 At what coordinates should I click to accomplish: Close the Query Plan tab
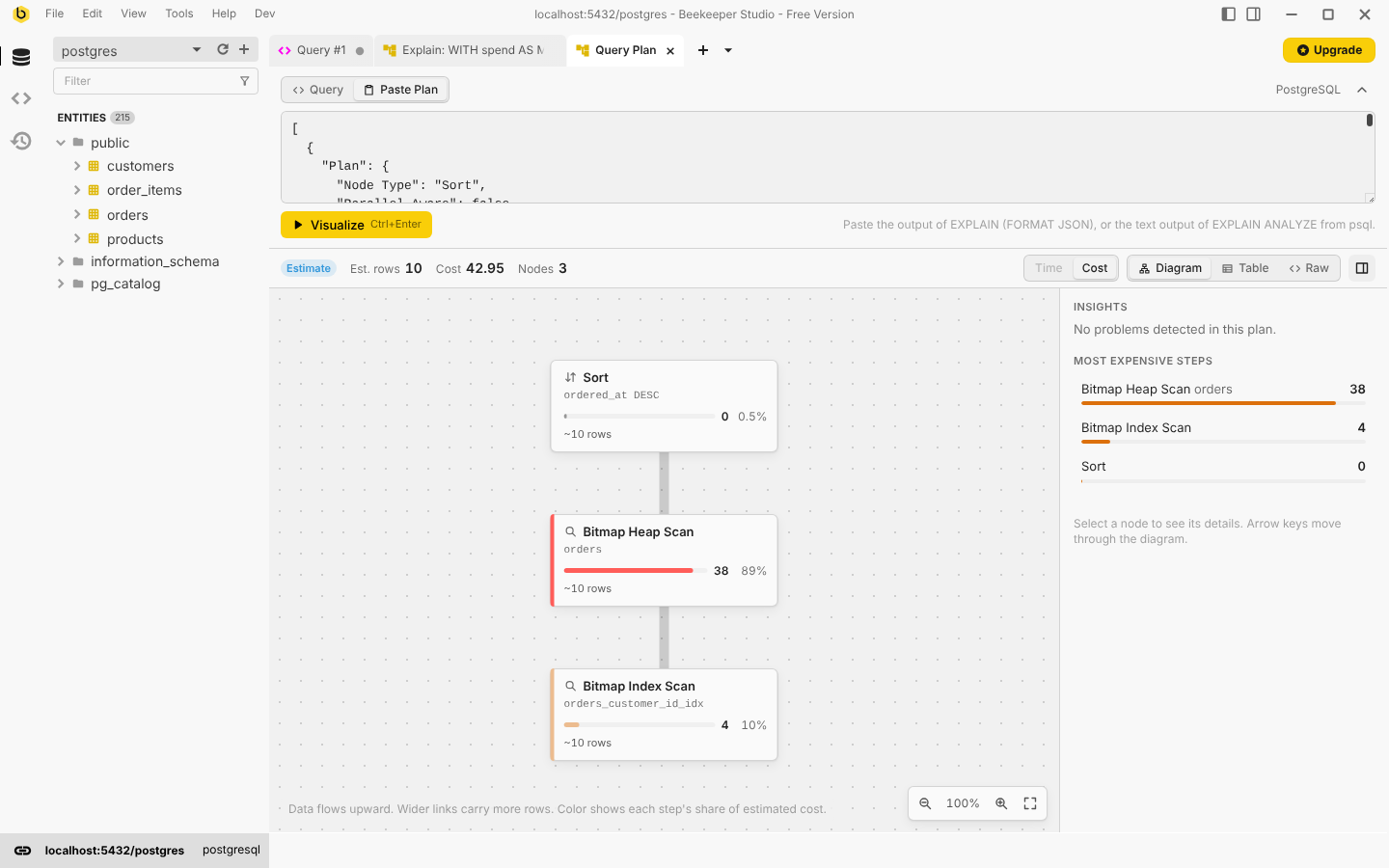click(x=670, y=51)
